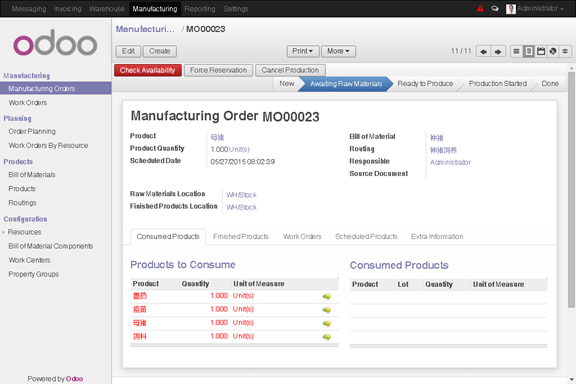Open the Administrator responsible link
This screenshot has width=576, height=384.
pos(450,162)
